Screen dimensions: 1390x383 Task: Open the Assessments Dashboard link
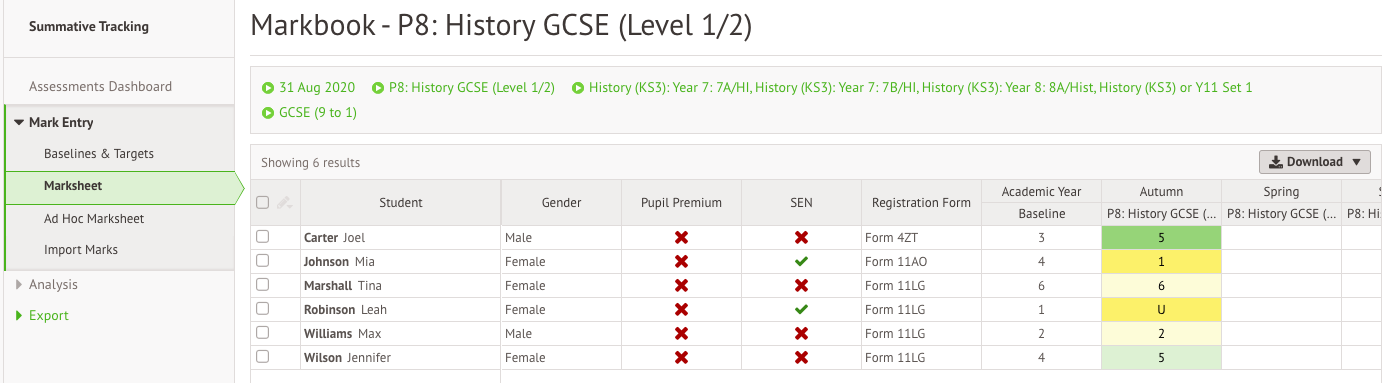tap(100, 87)
